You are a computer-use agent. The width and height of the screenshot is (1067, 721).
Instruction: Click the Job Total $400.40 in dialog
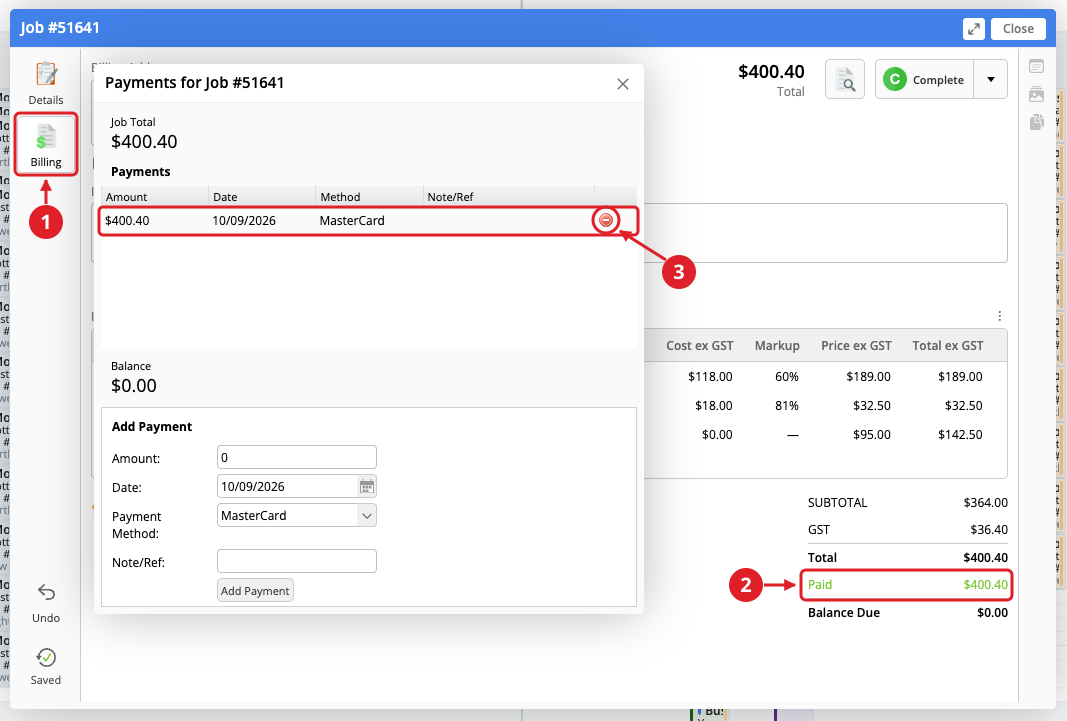click(x=144, y=141)
